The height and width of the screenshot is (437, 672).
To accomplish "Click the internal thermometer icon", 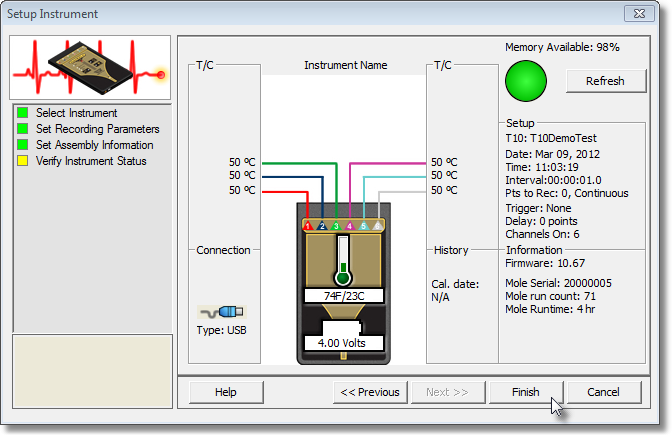I will (343, 260).
